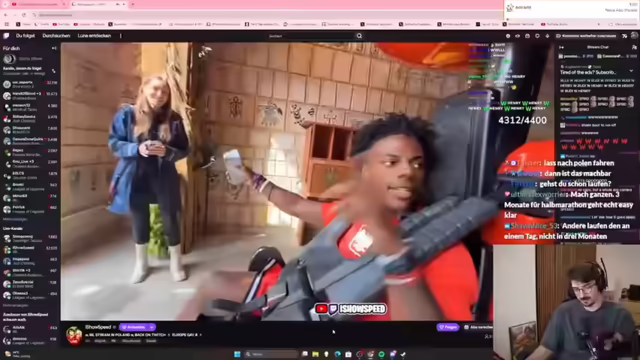Open IShowSpeed channel name link
This screenshot has width=640, height=360.
[98, 327]
